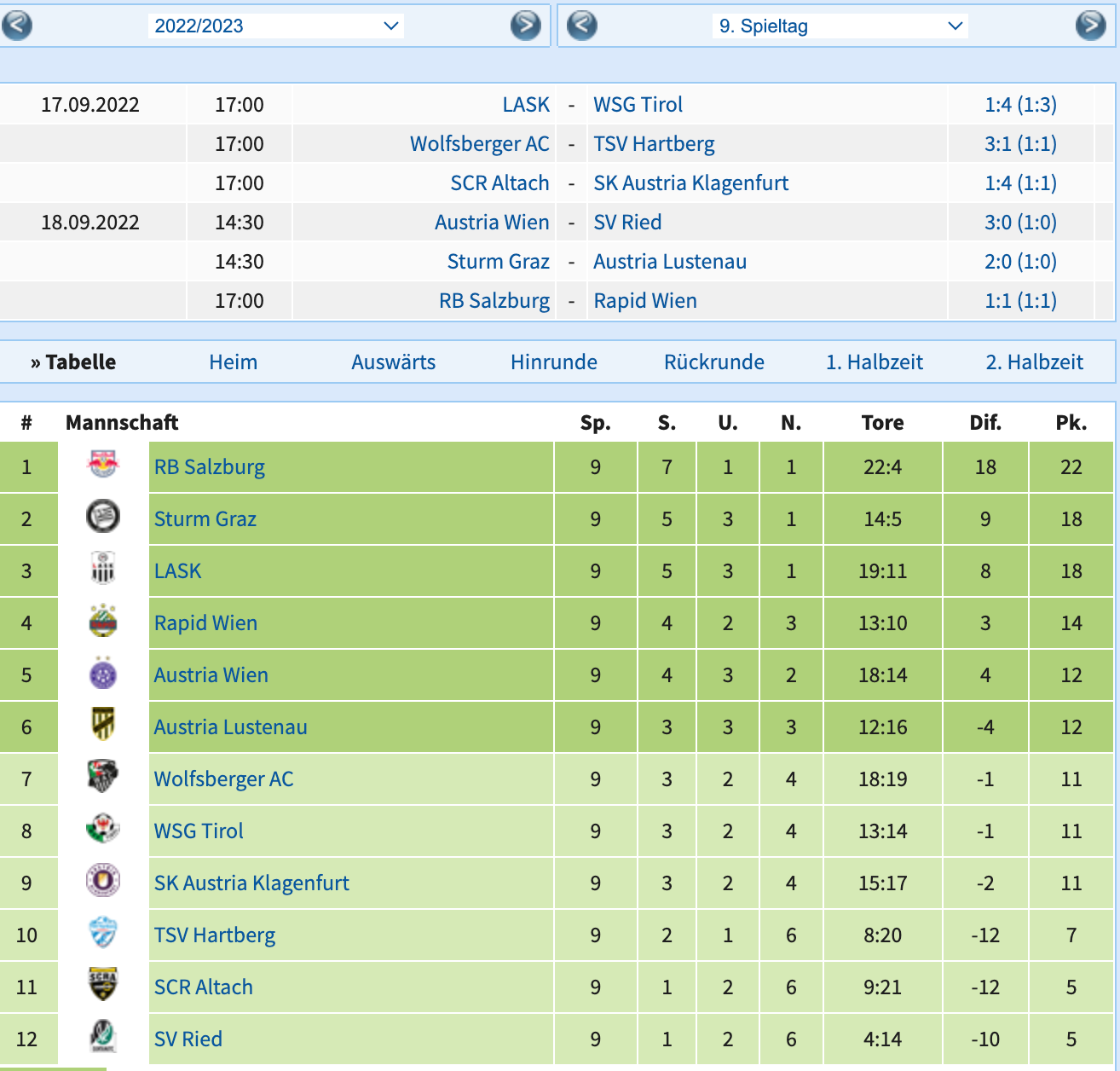The height and width of the screenshot is (1071, 1120).
Task: Open SCR Altach link in standings table
Action: (x=204, y=987)
